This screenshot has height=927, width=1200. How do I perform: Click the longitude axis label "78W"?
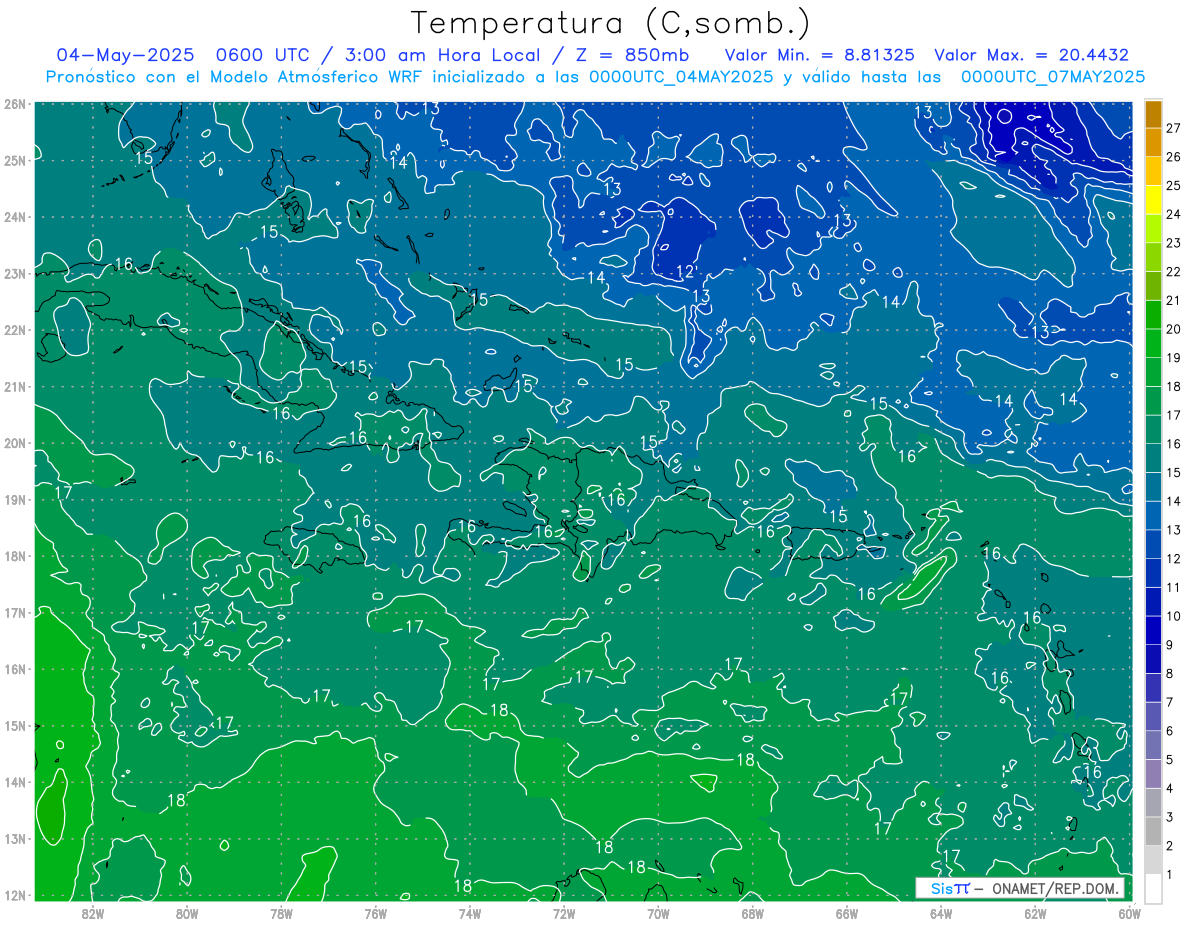[x=281, y=912]
